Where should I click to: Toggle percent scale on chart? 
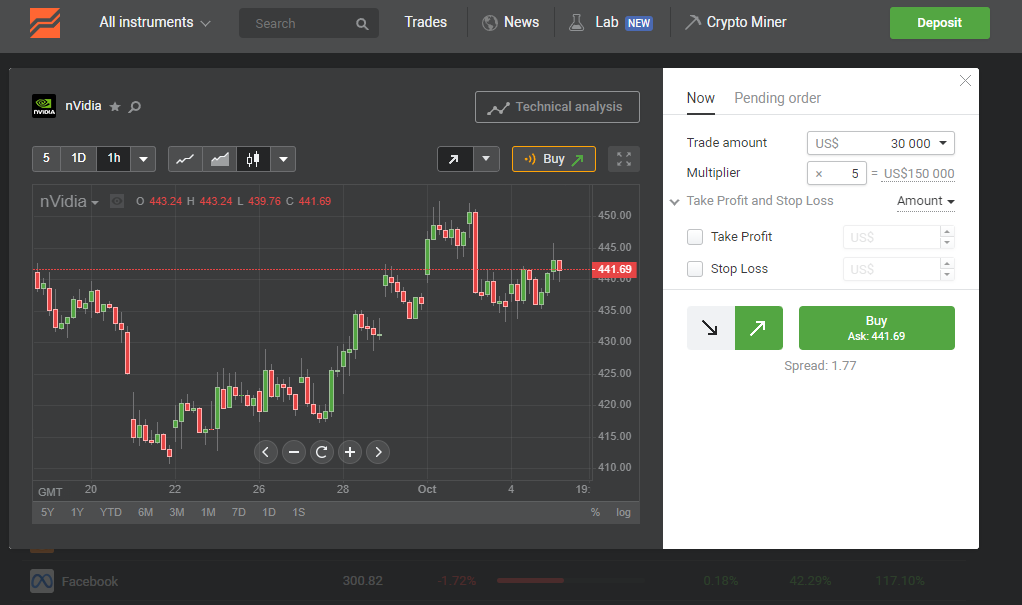(595, 512)
